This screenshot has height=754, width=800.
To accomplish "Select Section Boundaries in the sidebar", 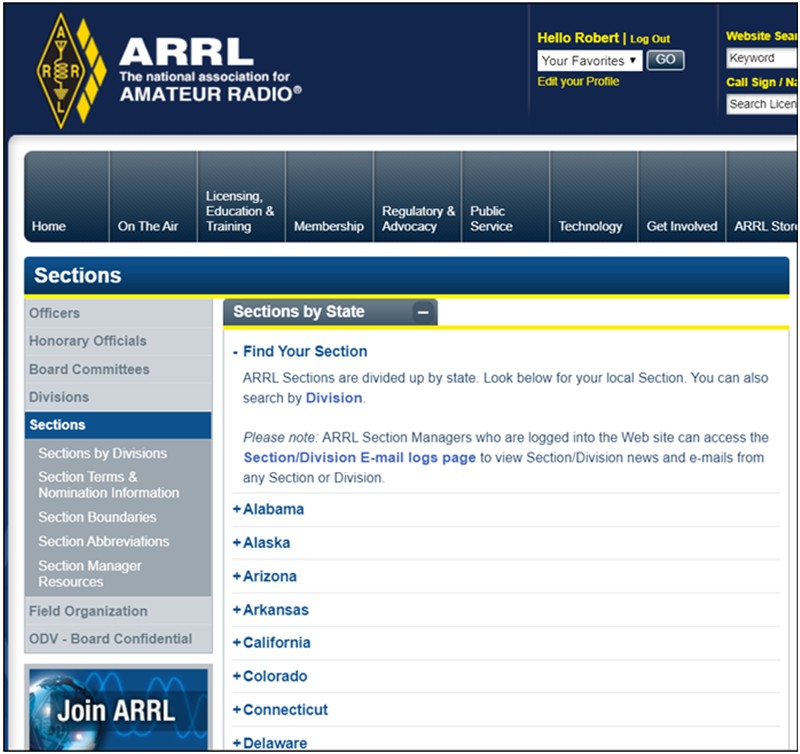I will point(97,517).
